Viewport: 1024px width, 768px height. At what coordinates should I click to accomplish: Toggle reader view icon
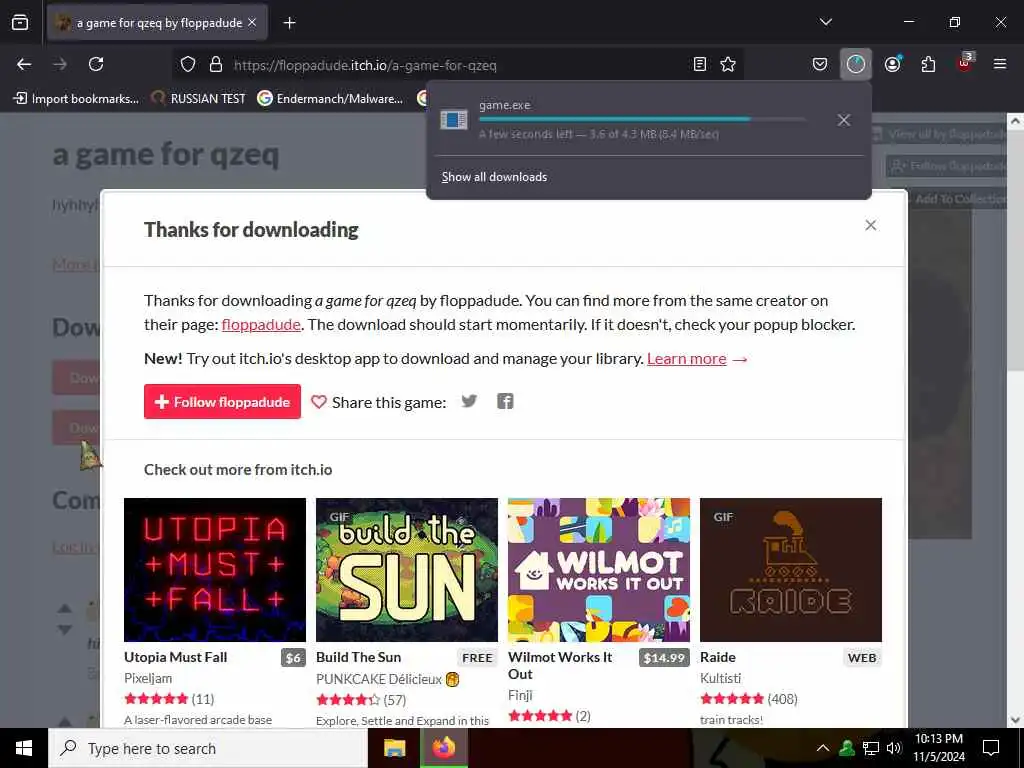pos(699,65)
